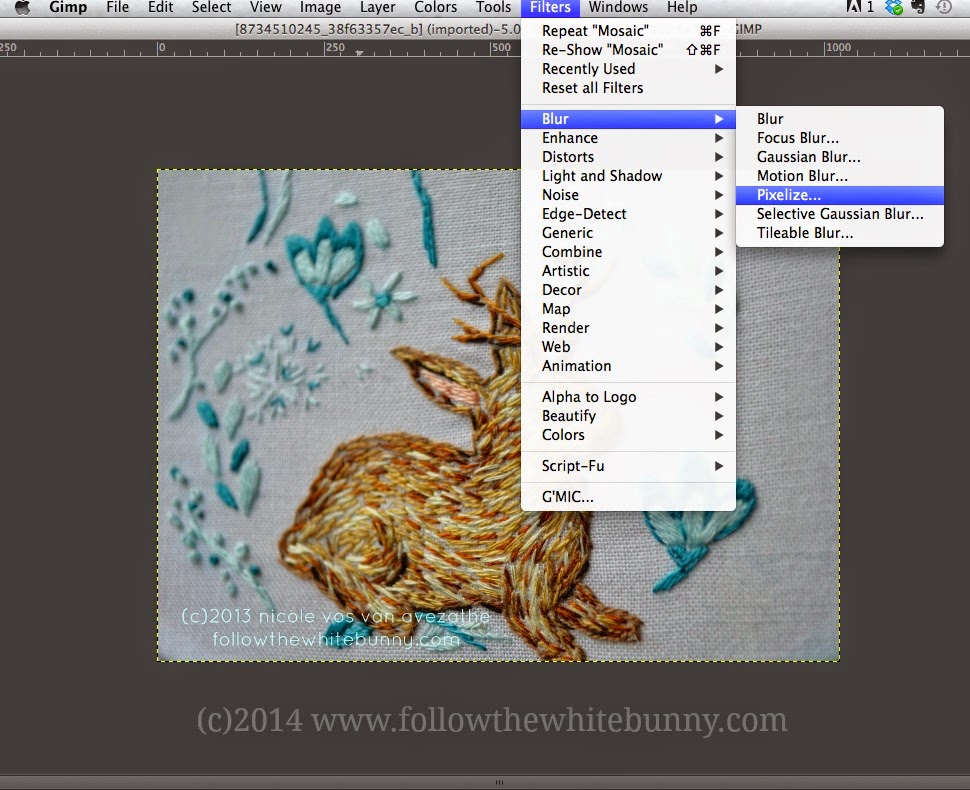970x790 pixels.
Task: Select the Pixelize... filter
Action: [x=839, y=195]
